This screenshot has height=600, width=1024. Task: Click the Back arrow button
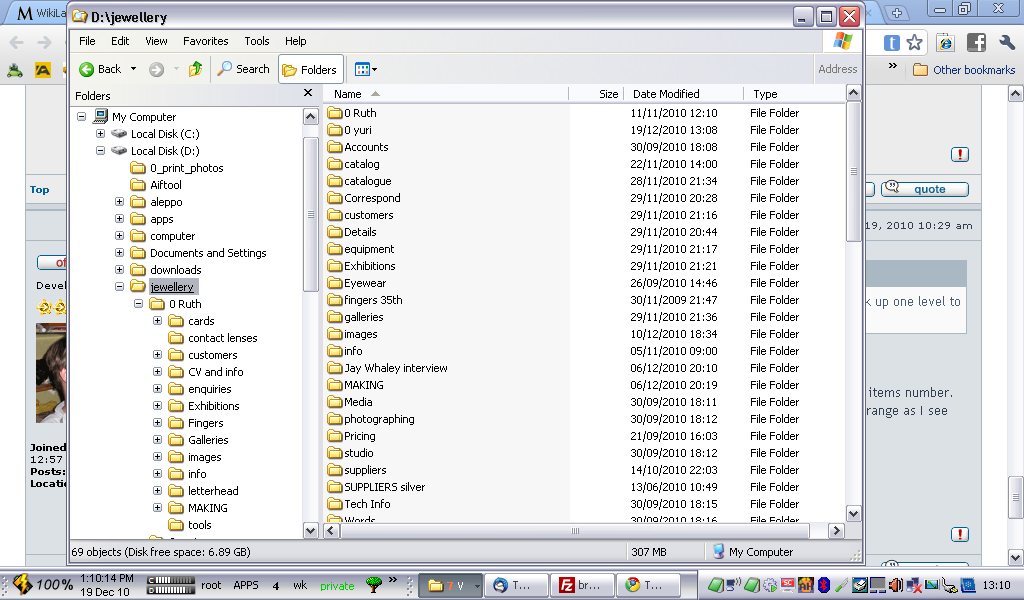(x=99, y=69)
